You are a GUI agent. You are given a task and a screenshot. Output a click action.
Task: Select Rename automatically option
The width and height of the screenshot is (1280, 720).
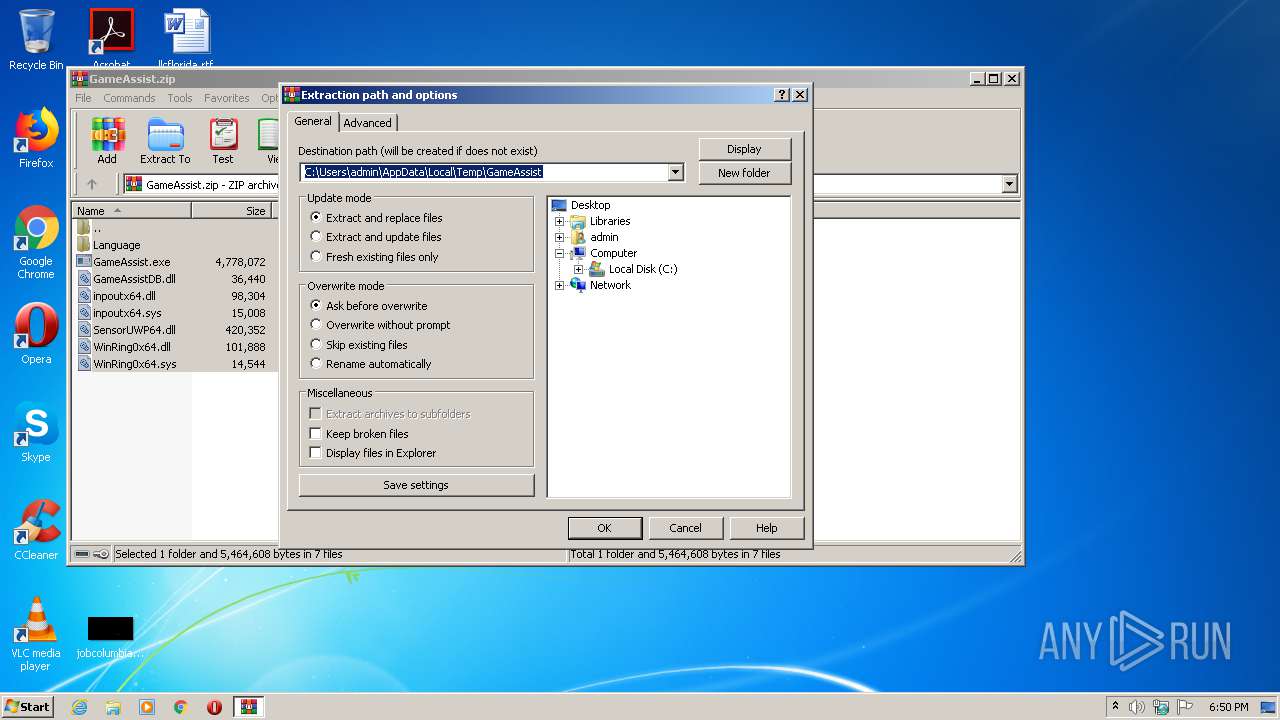[x=371, y=364]
